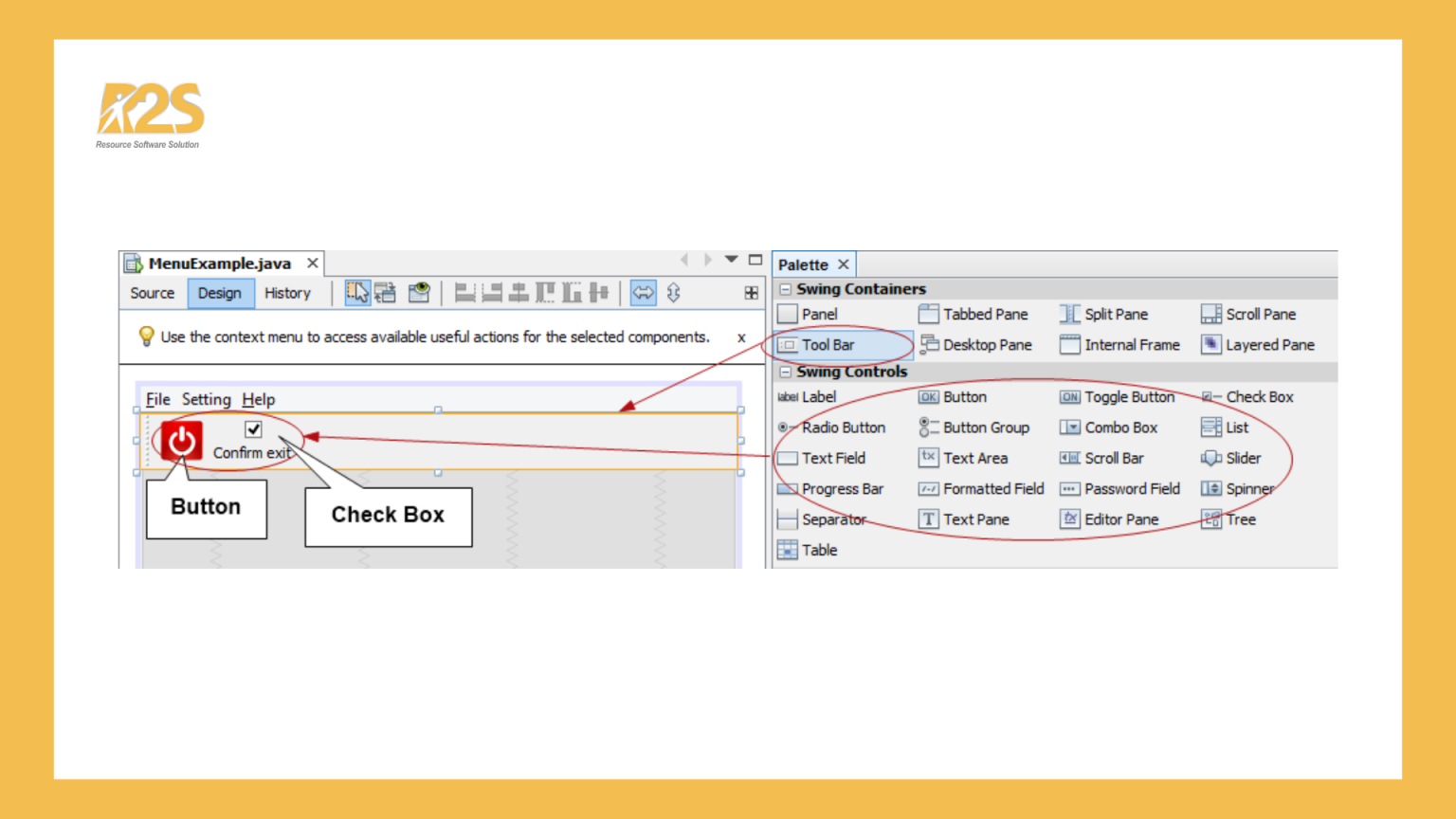1456x819 pixels.
Task: Open the document list dropdown arrow
Action: [731, 259]
